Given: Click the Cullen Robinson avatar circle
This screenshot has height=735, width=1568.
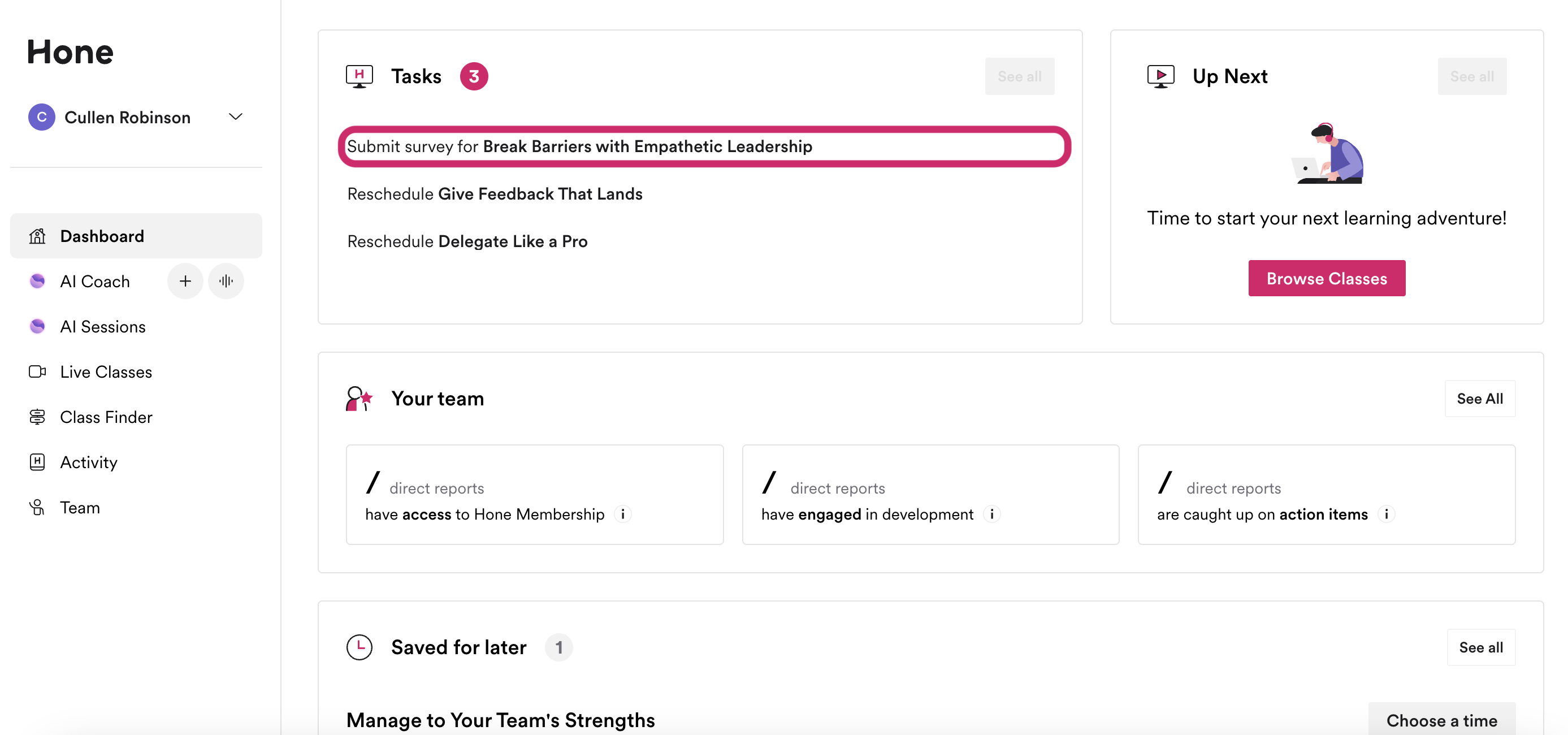Looking at the screenshot, I should (x=41, y=117).
